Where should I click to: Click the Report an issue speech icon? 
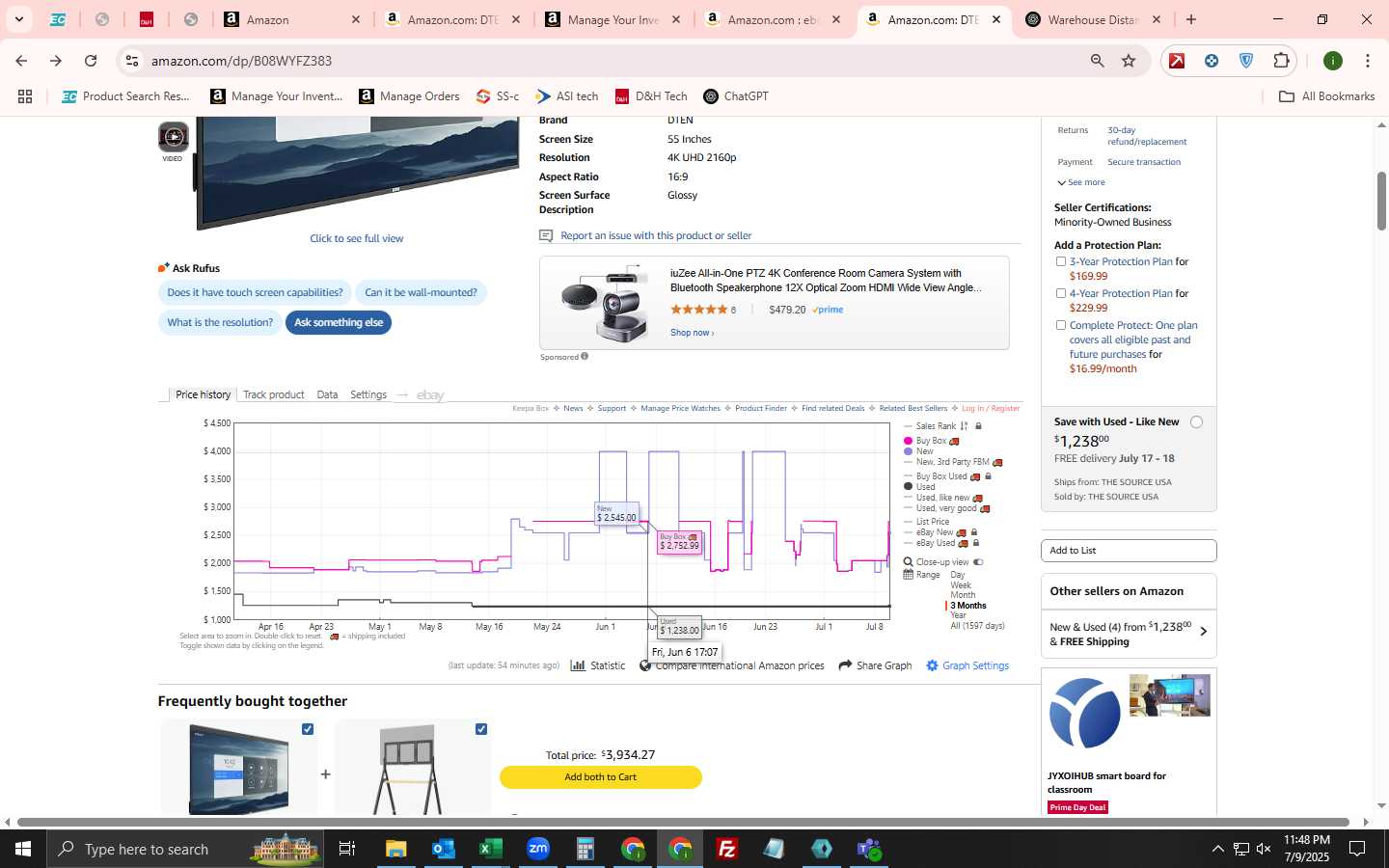tap(546, 235)
